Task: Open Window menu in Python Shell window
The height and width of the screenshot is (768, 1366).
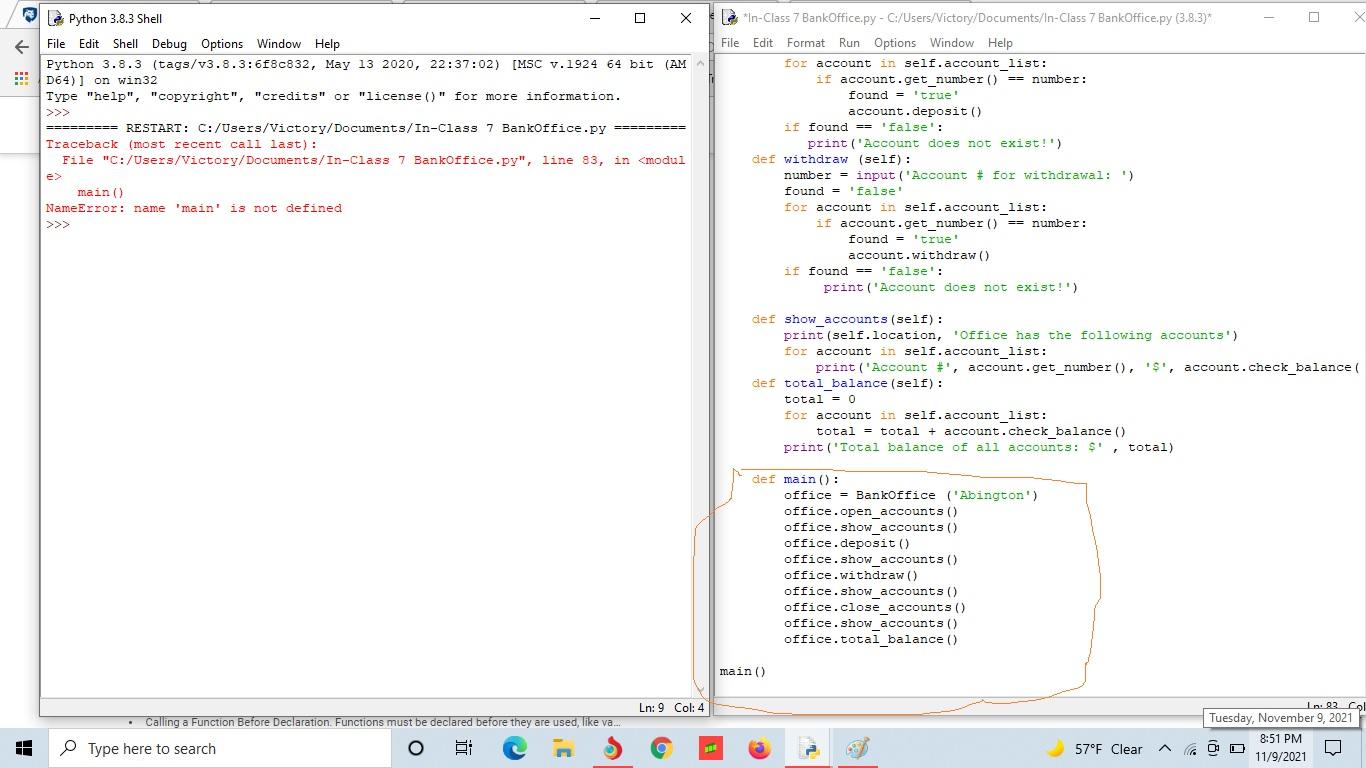Action: tap(279, 44)
